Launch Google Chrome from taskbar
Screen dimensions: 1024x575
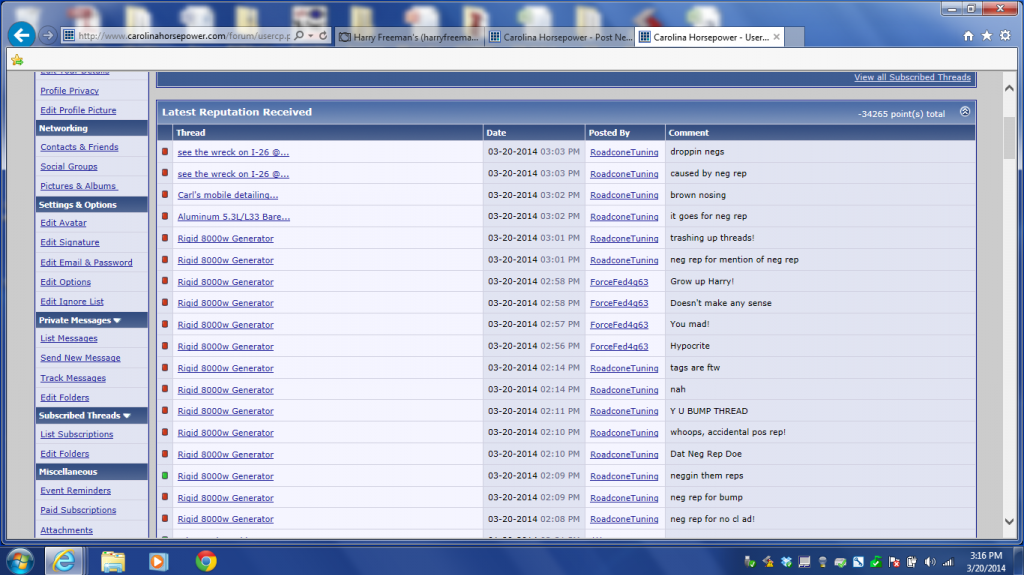tap(206, 561)
